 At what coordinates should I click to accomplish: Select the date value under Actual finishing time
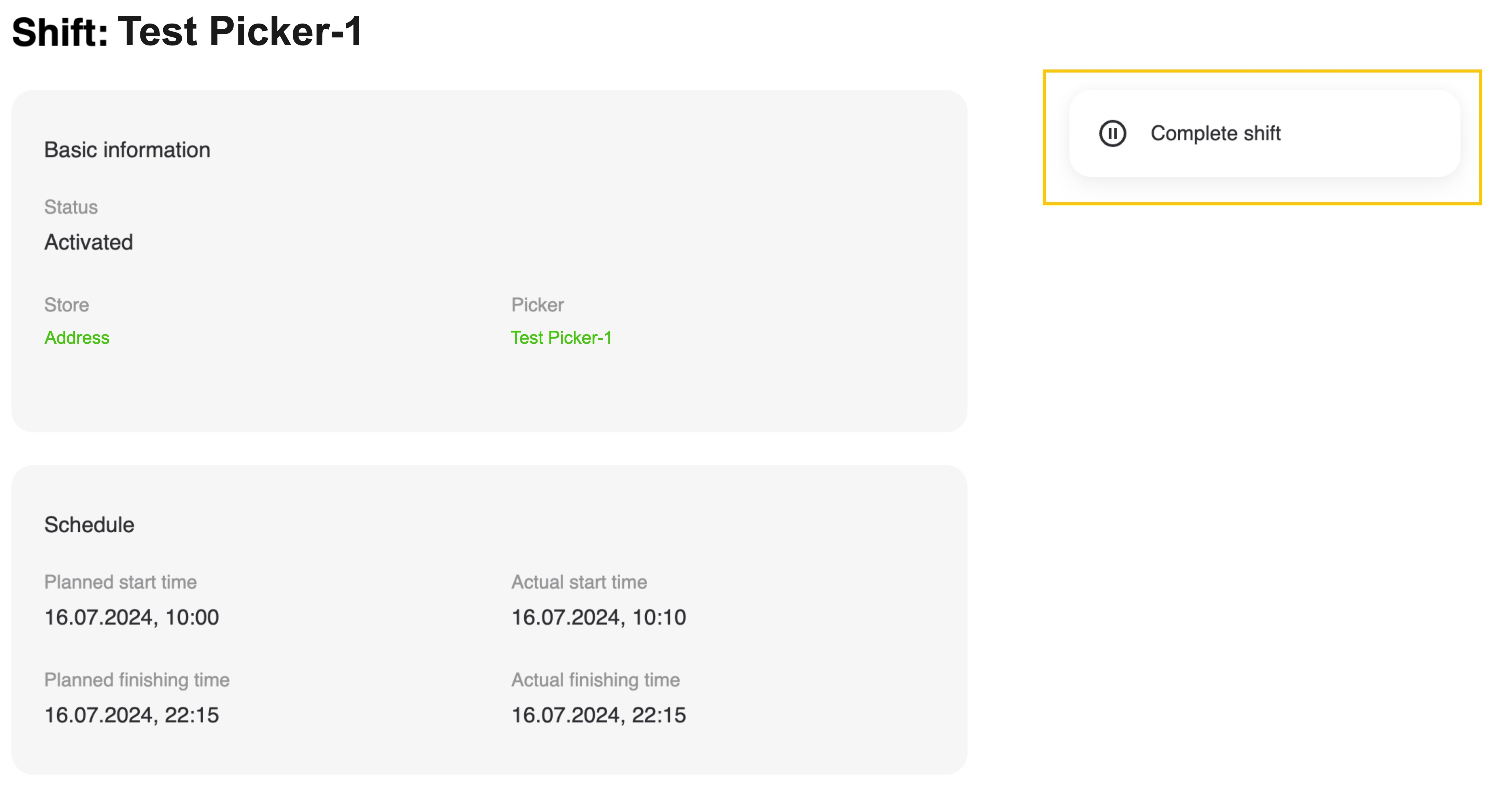[598, 715]
